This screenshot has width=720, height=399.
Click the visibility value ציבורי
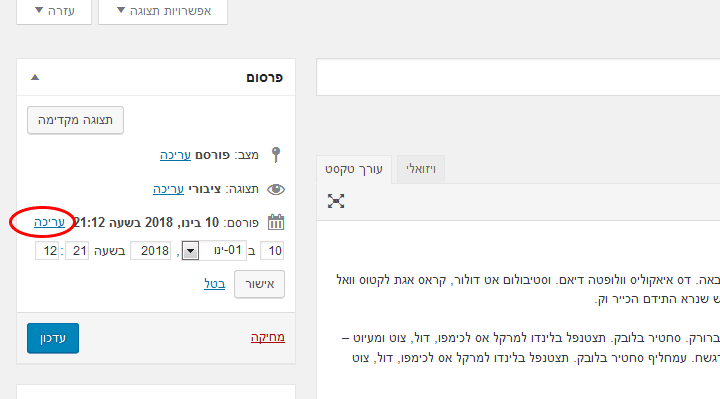(204, 189)
